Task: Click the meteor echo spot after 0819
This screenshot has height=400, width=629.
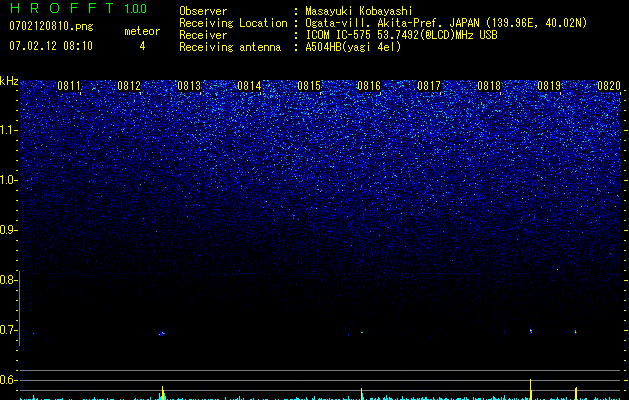Action: (576, 332)
